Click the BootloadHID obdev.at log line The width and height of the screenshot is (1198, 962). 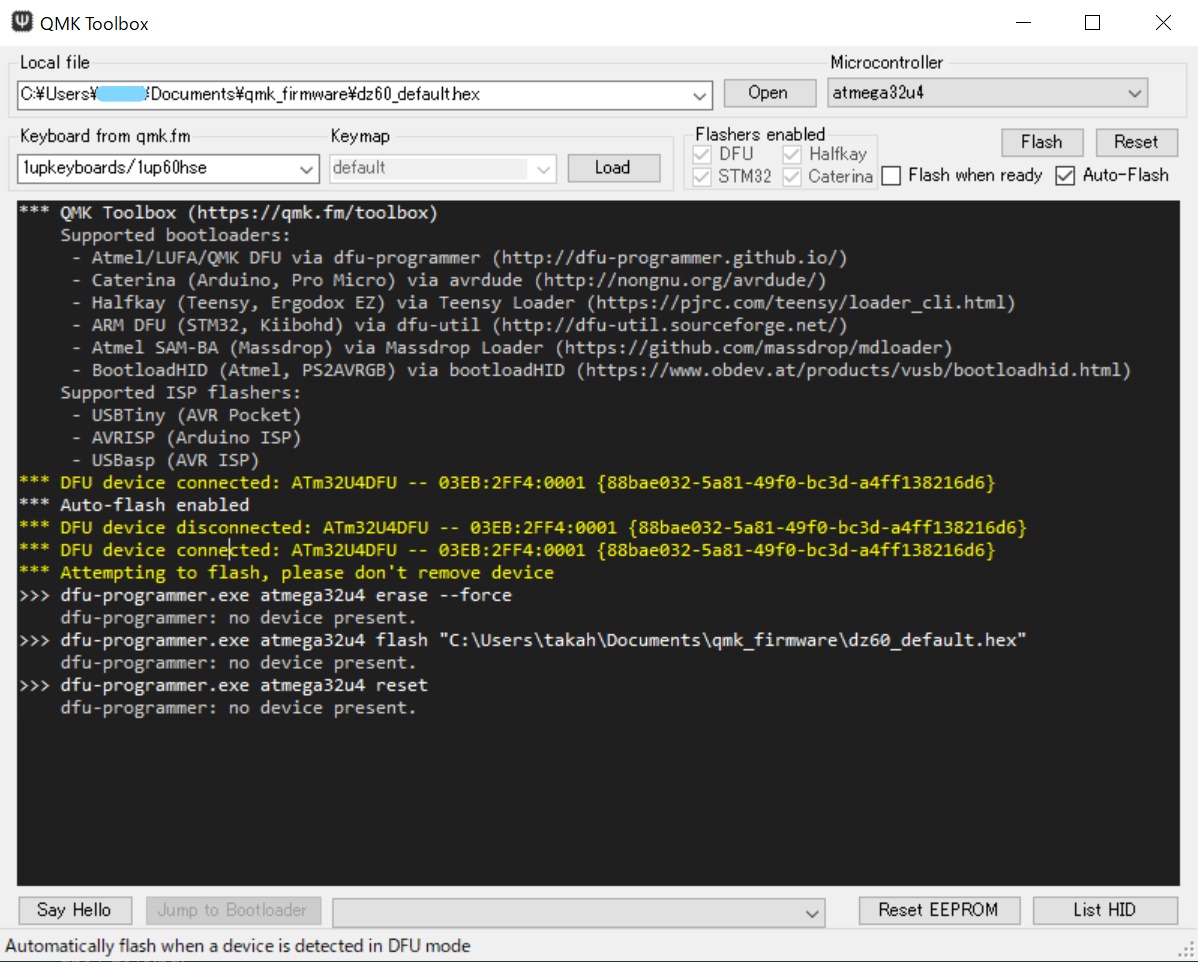click(x=601, y=371)
